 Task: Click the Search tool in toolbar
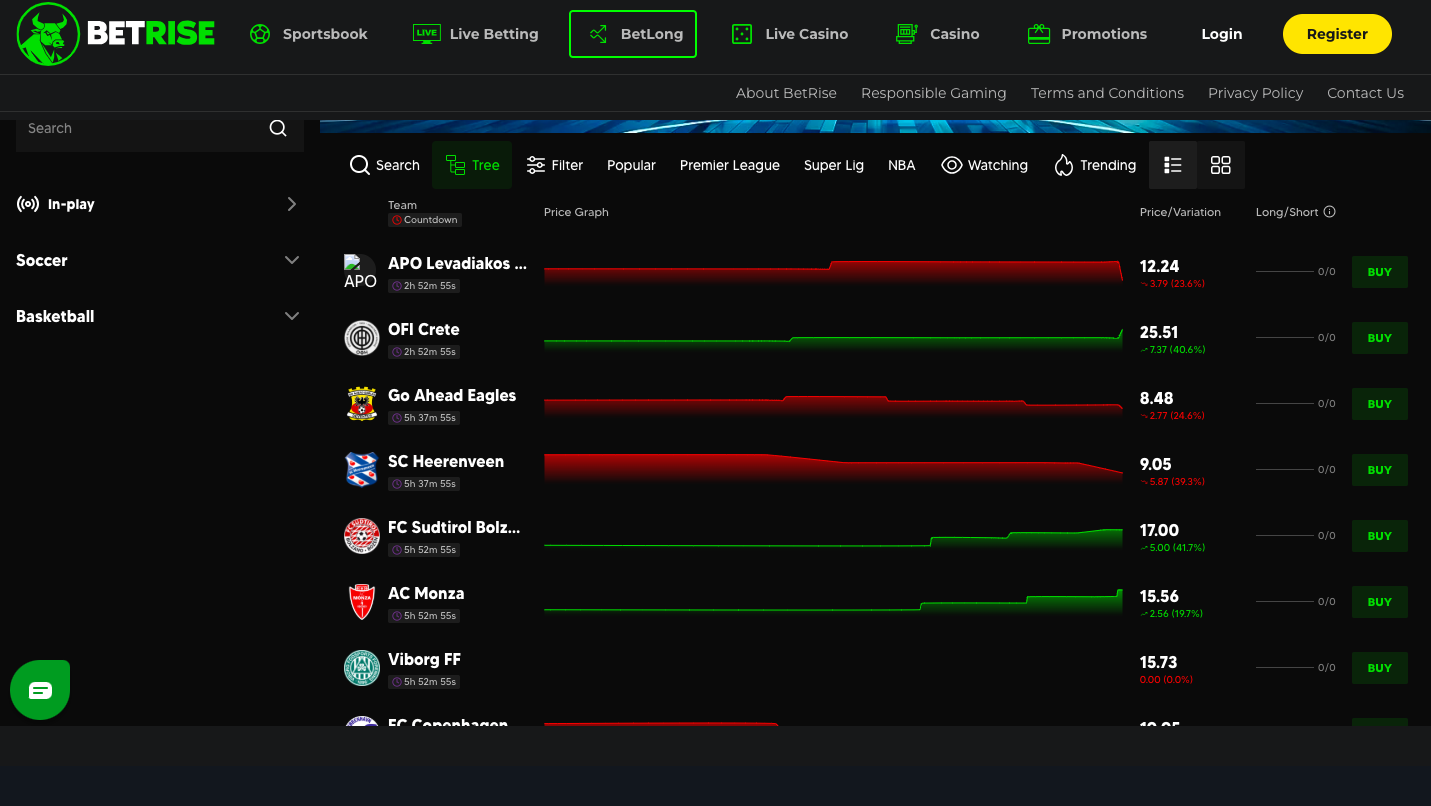384,165
